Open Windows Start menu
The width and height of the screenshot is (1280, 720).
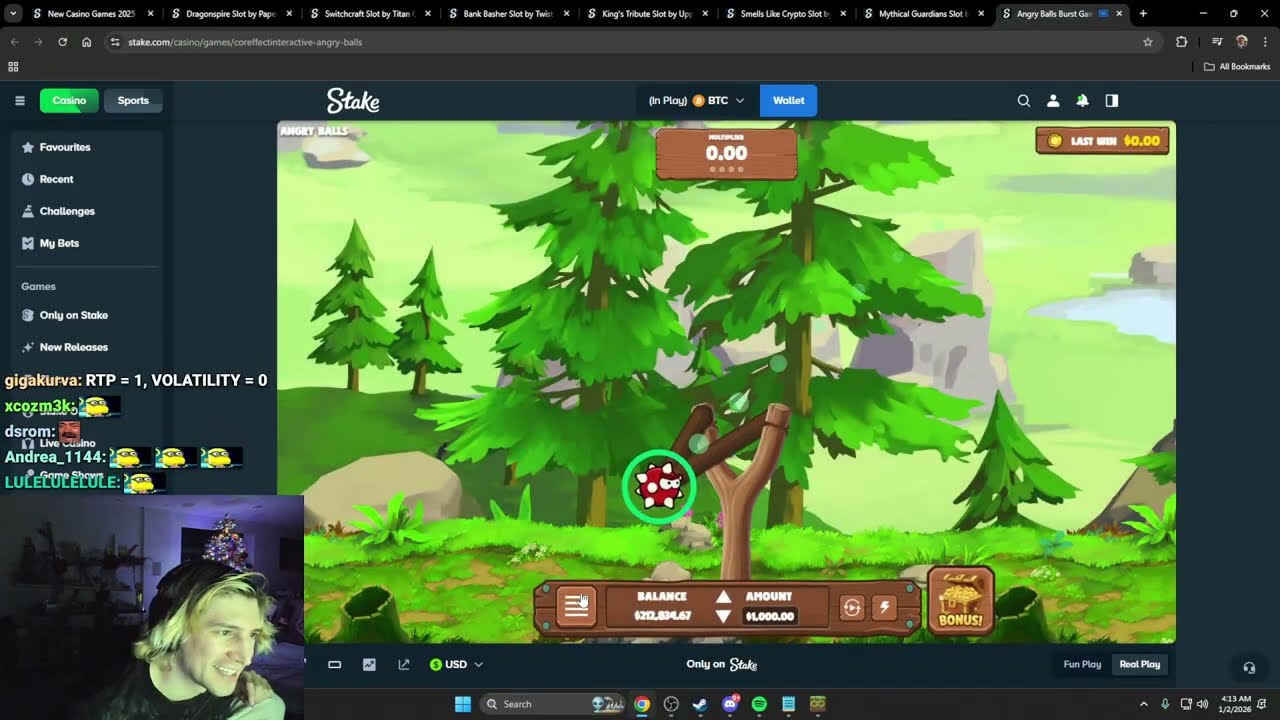[463, 704]
